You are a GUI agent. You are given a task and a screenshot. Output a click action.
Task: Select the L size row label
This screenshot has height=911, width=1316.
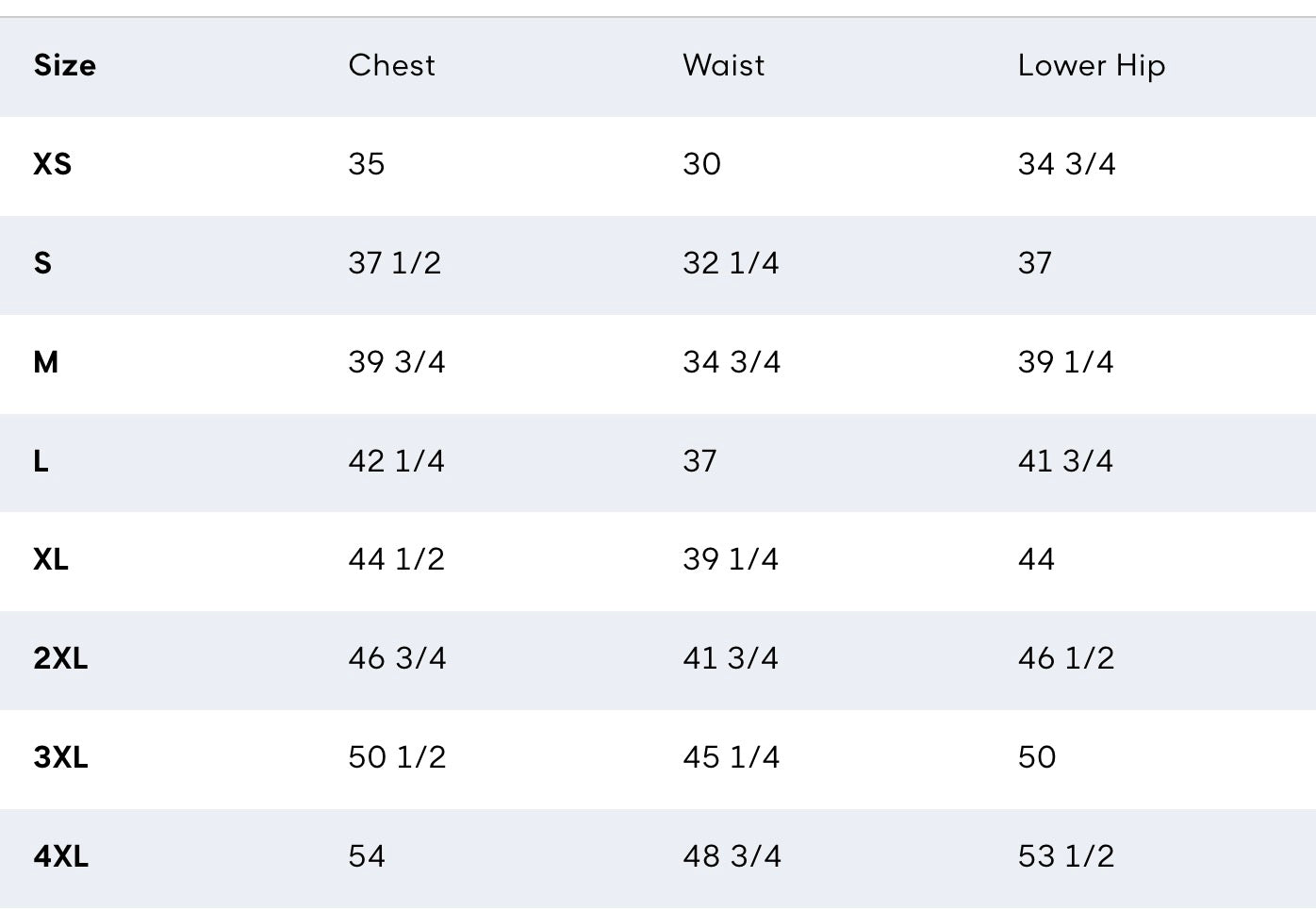tap(41, 461)
